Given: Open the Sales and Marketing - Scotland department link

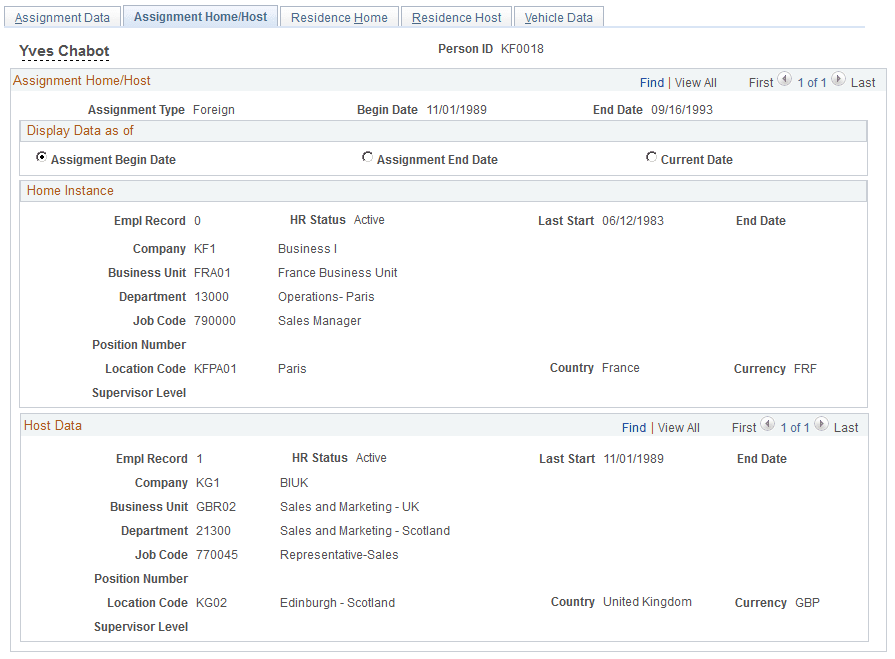Looking at the screenshot, I should coord(365,530).
